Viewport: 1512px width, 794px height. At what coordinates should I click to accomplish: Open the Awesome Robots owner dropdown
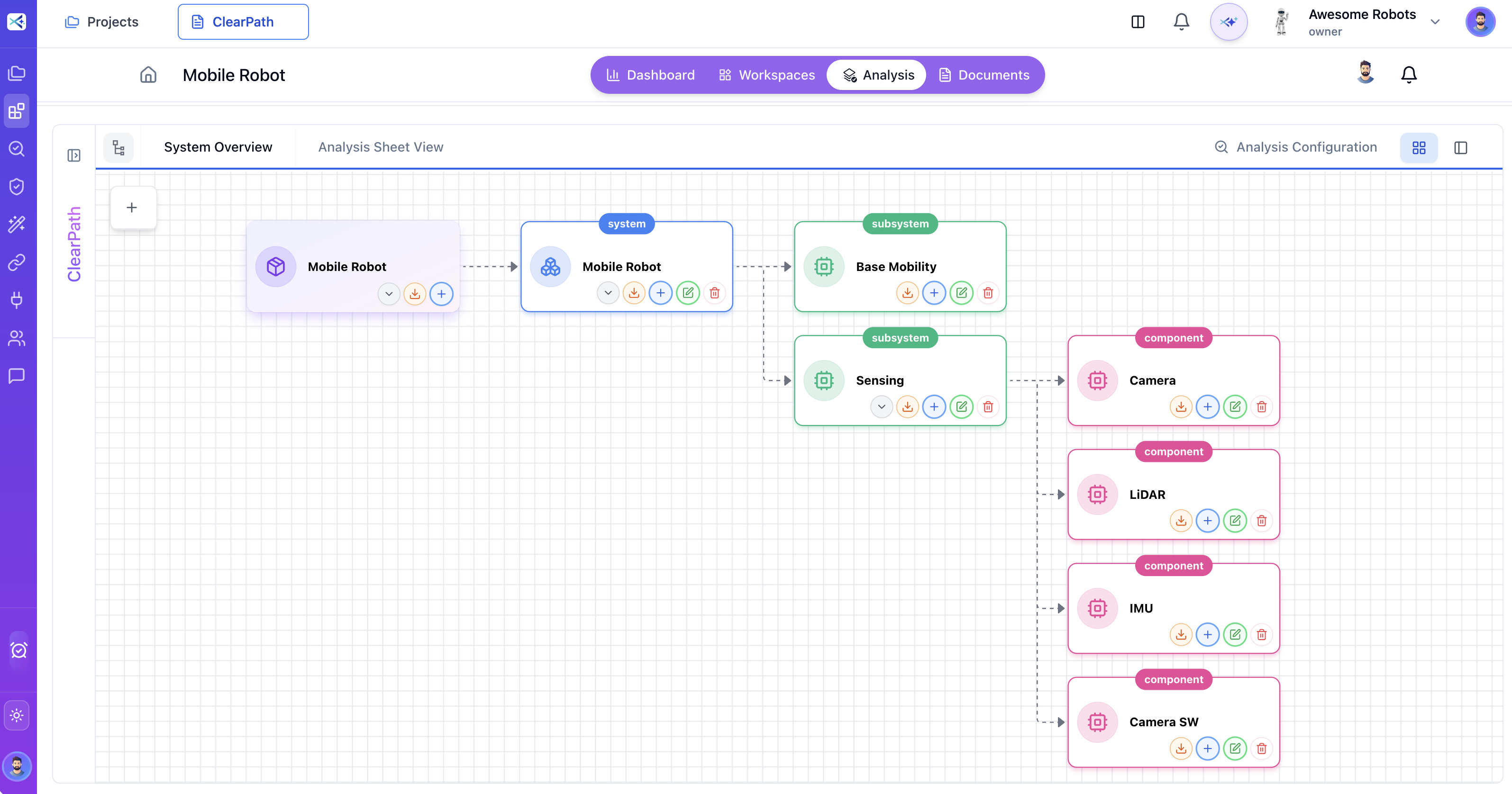[1435, 22]
